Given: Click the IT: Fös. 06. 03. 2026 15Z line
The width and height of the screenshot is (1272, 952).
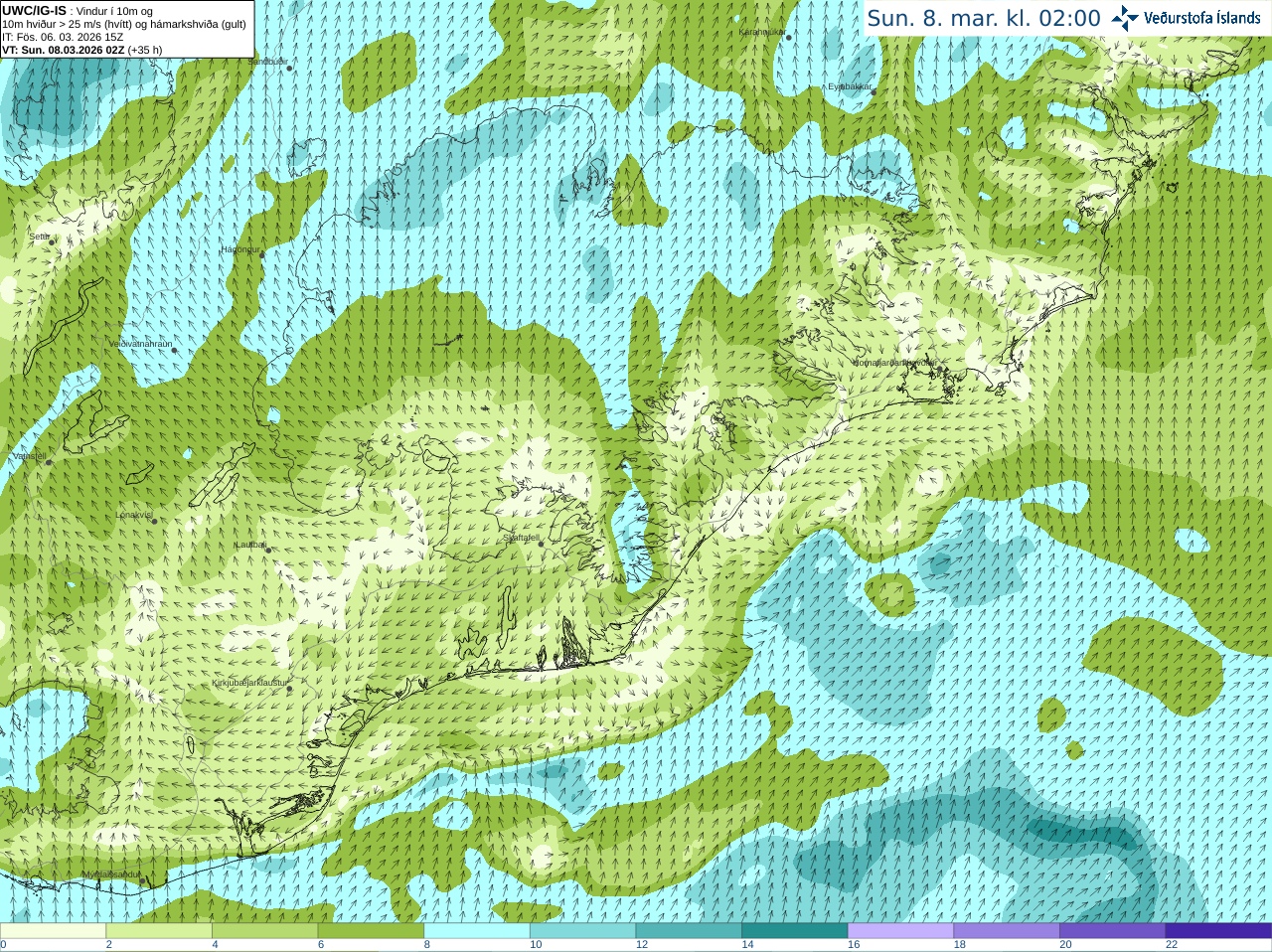Looking at the screenshot, I should click(x=63, y=37).
